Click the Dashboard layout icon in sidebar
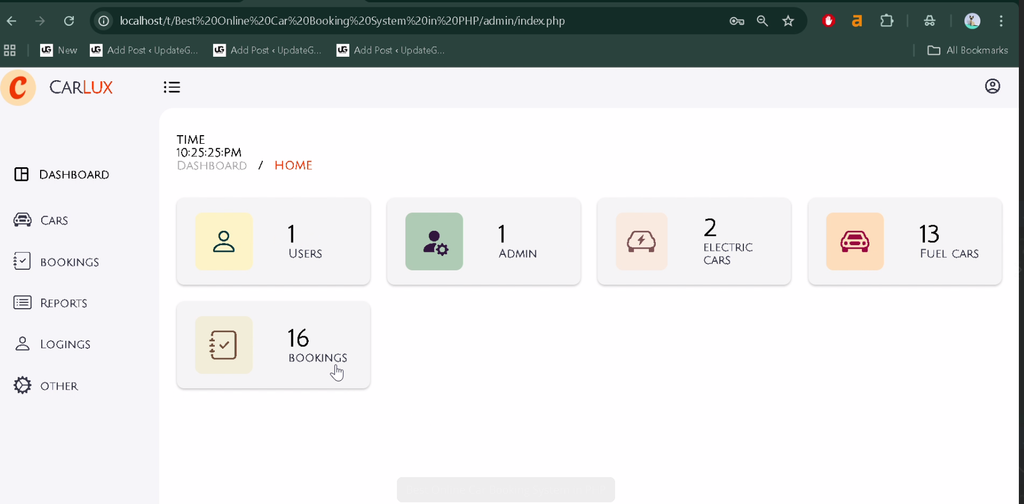This screenshot has width=1024, height=504. pyautogui.click(x=22, y=174)
